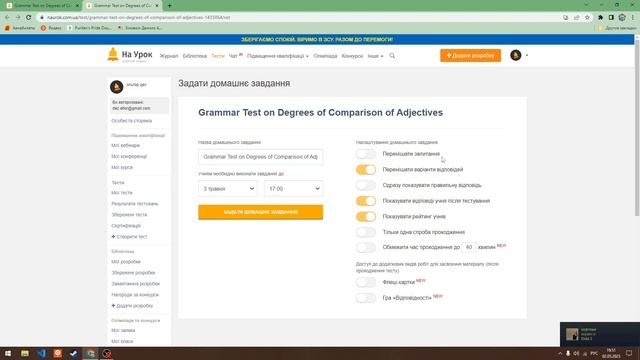
Task: Enable the 'Гра Відповідності' switch
Action: 366,298
